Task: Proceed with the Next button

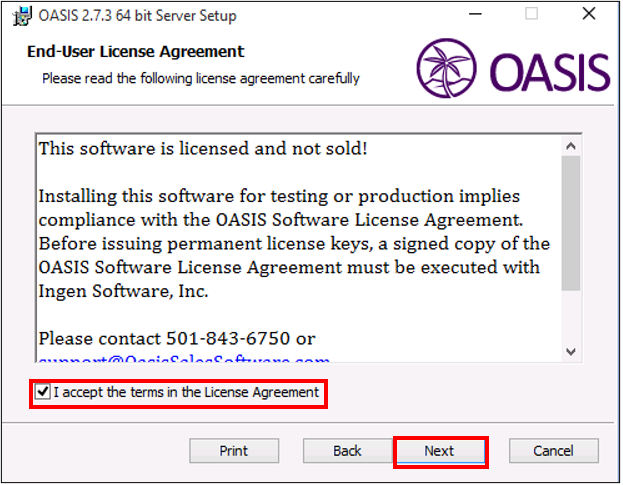Action: (x=439, y=451)
